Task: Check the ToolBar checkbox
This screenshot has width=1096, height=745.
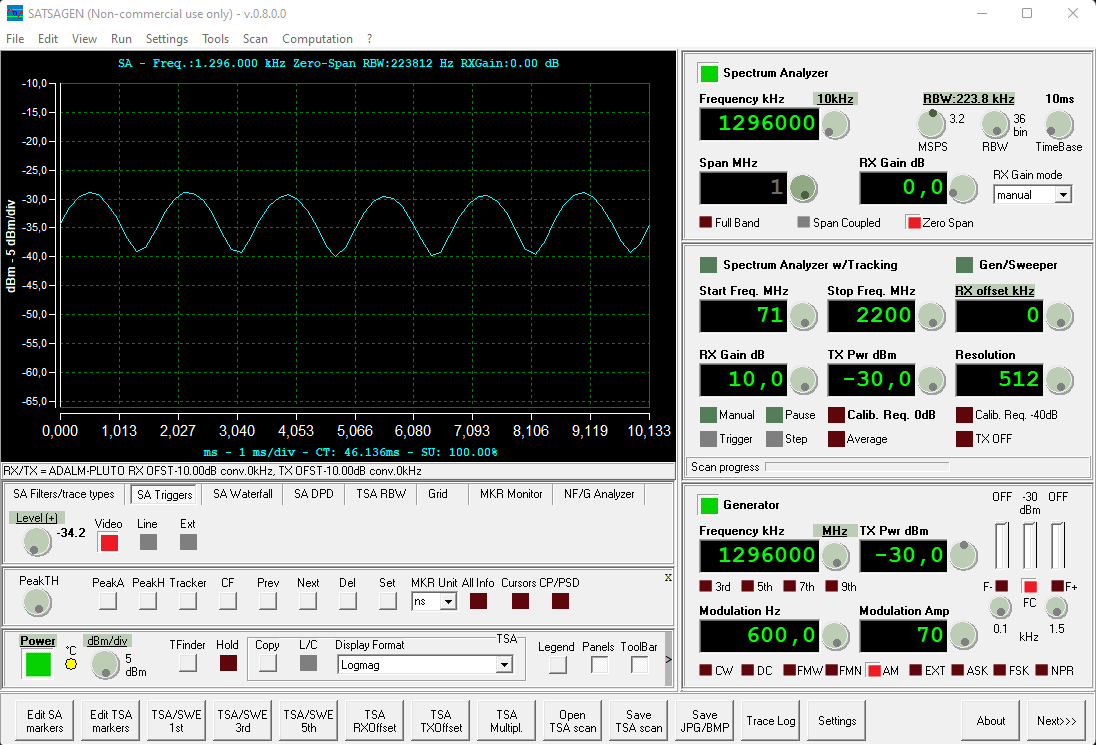Action: (639, 665)
